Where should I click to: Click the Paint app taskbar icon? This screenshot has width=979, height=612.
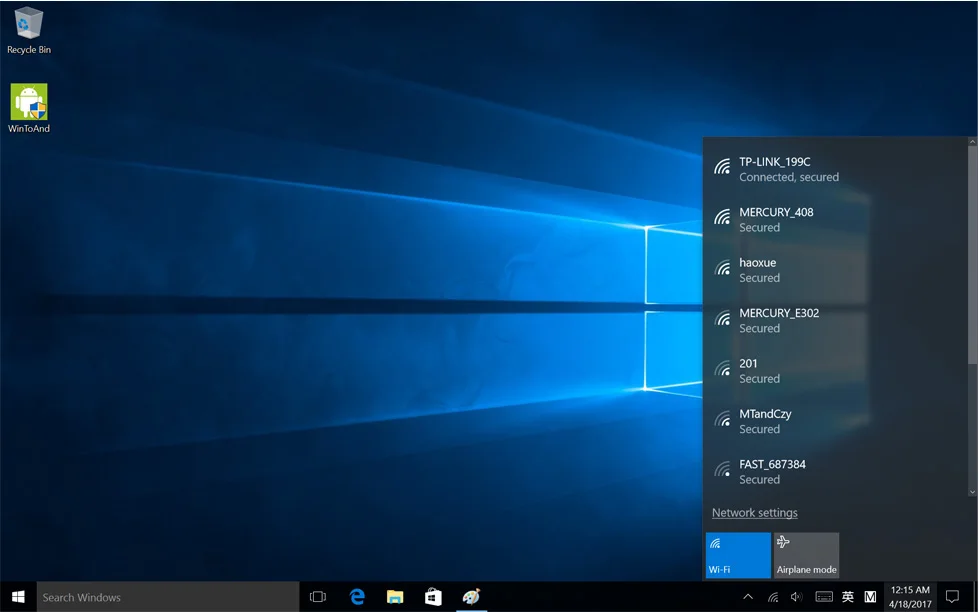(471, 597)
